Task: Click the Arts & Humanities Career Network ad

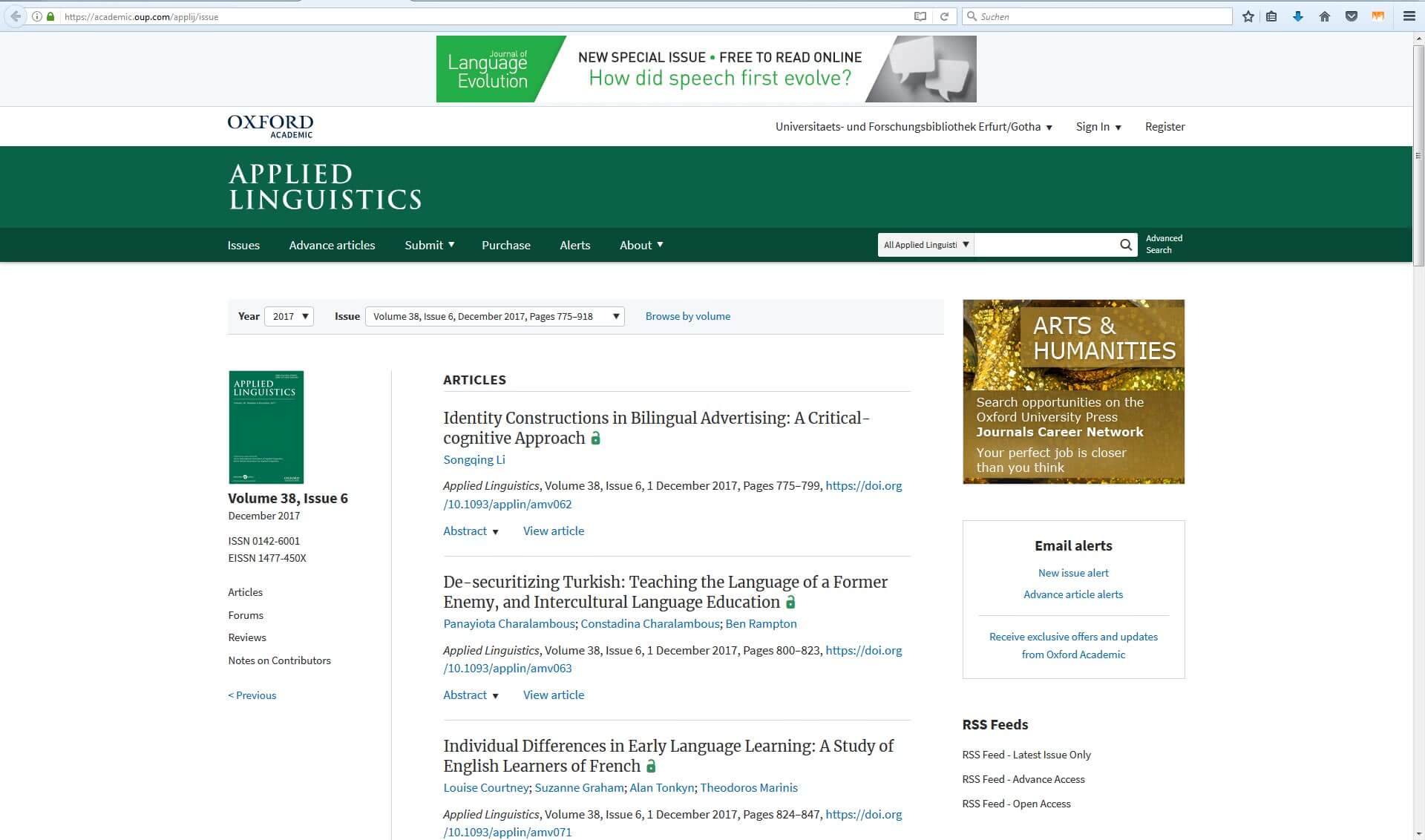Action: (1073, 392)
